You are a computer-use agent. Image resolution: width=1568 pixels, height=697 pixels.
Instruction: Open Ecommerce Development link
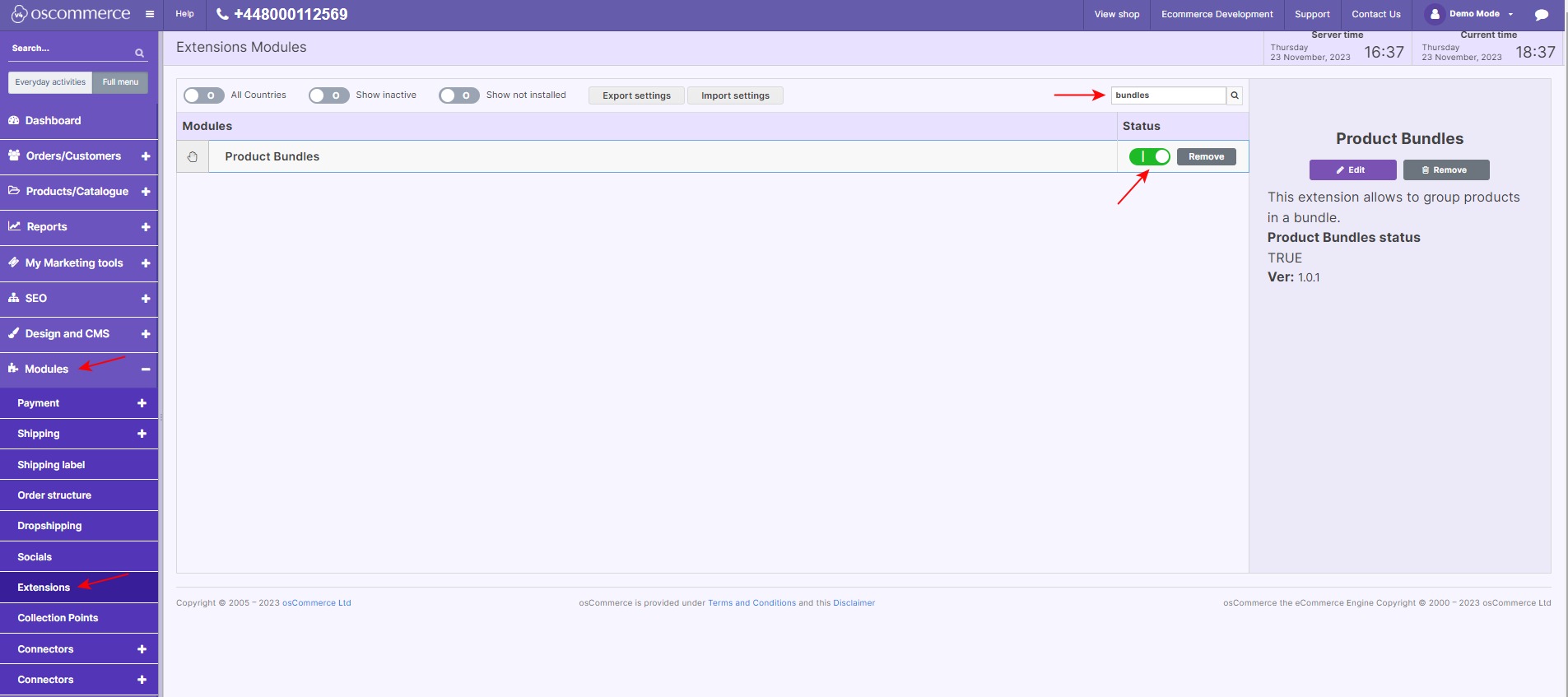tap(1217, 14)
